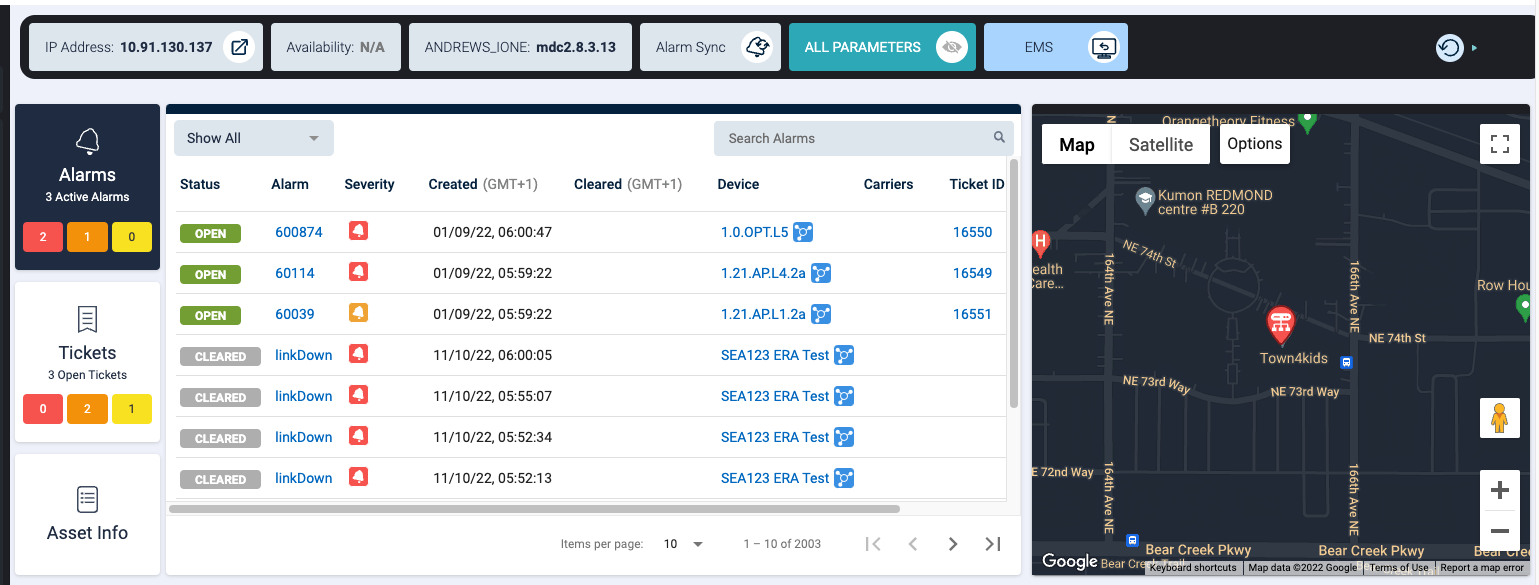
Task: Click topology icon next to 1.0.OPT.L5
Action: pyautogui.click(x=803, y=232)
